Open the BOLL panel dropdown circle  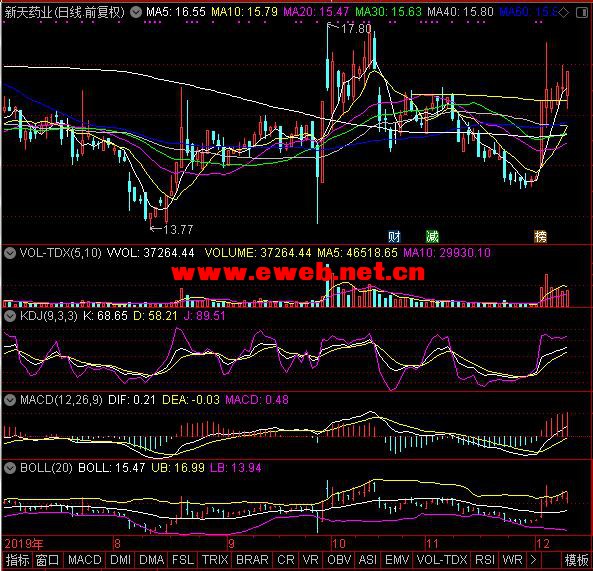[10, 468]
